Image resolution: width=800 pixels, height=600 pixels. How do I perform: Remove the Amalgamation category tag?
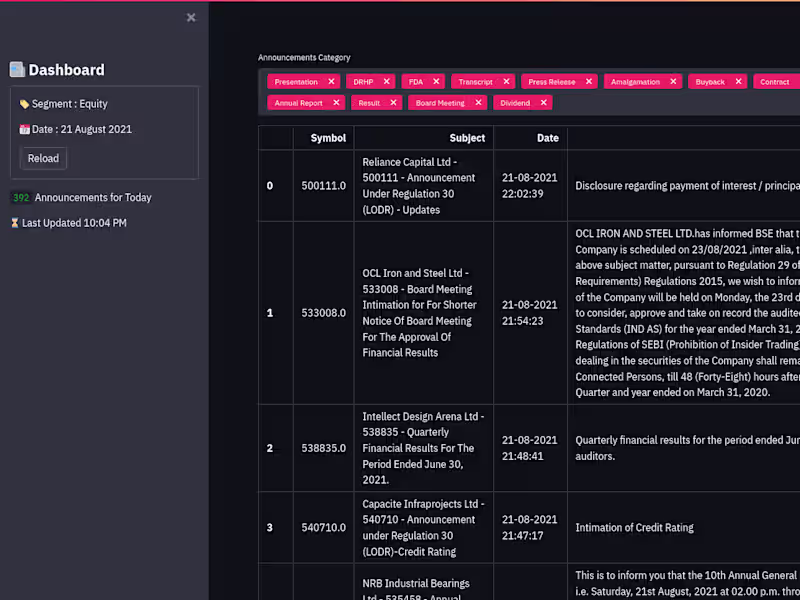[x=673, y=82]
